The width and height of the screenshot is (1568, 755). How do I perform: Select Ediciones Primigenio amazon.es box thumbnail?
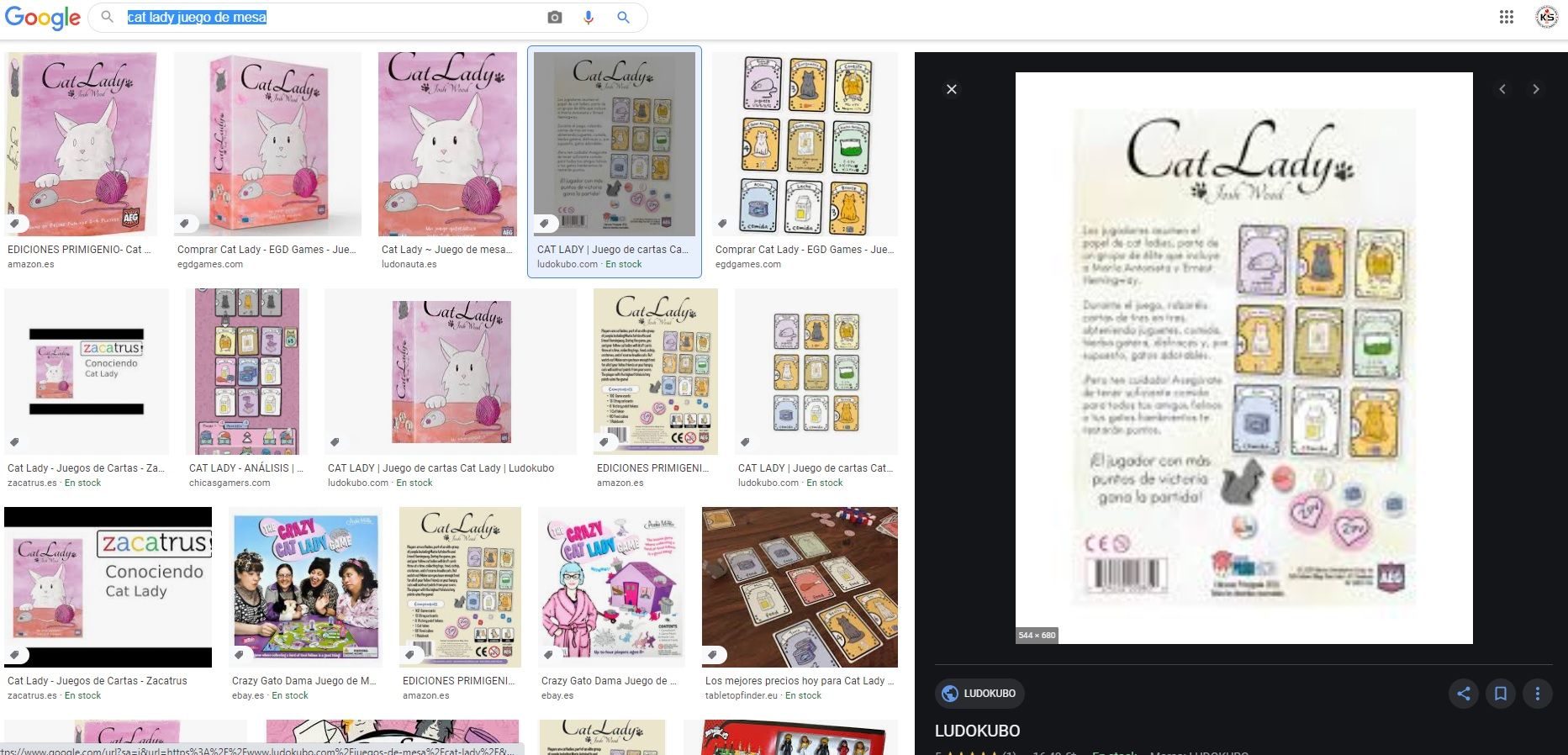tap(82, 144)
